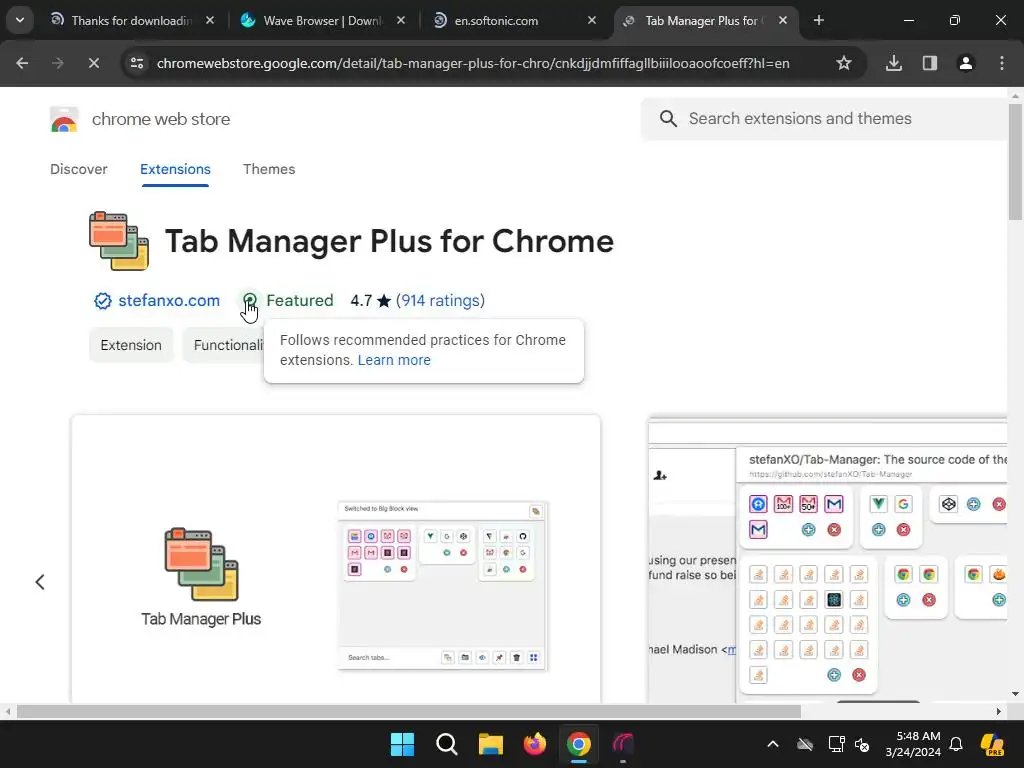Toggle the Chrome side panel
The width and height of the screenshot is (1024, 768).
click(929, 63)
